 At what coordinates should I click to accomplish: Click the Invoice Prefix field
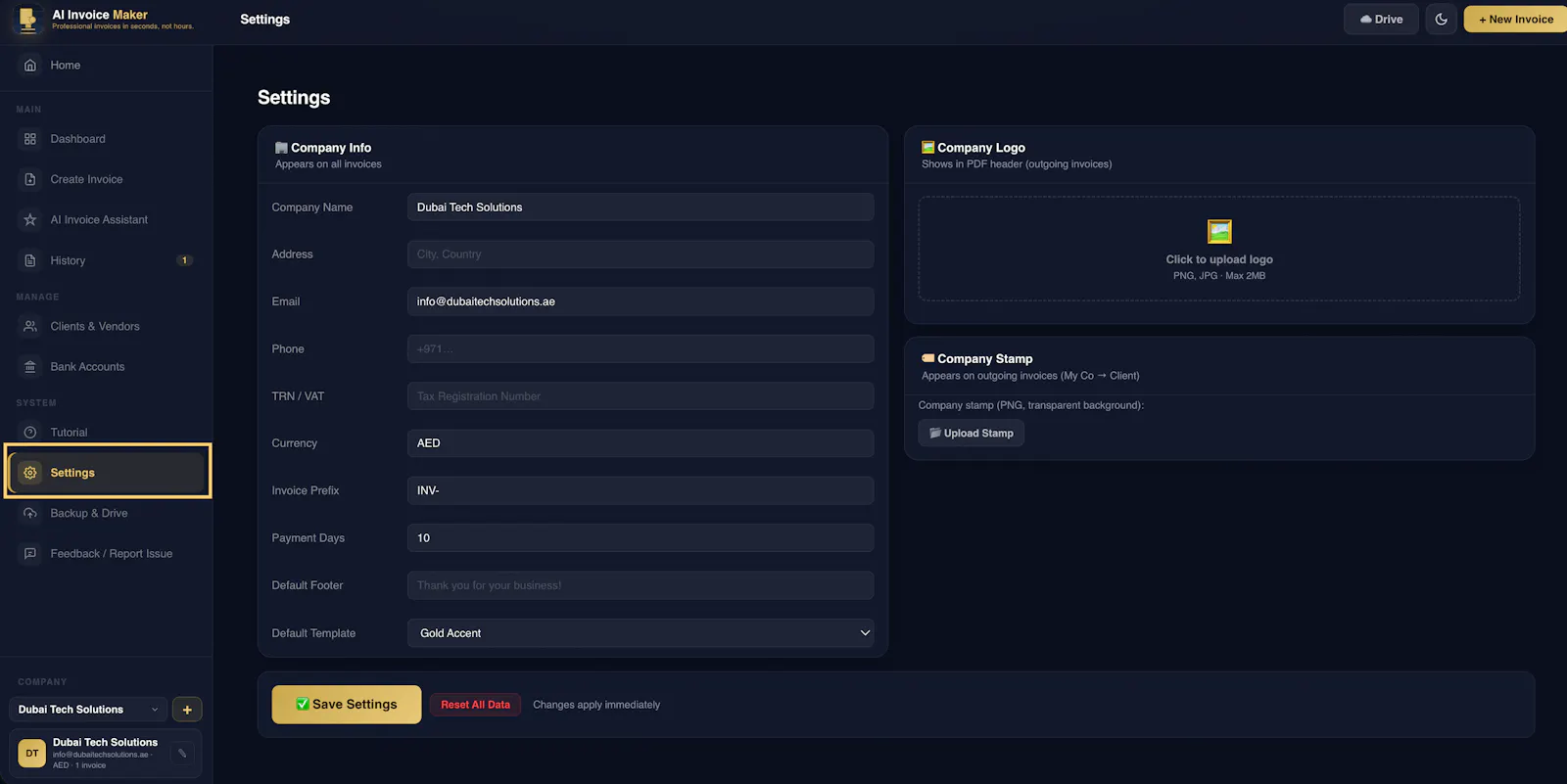coord(641,490)
